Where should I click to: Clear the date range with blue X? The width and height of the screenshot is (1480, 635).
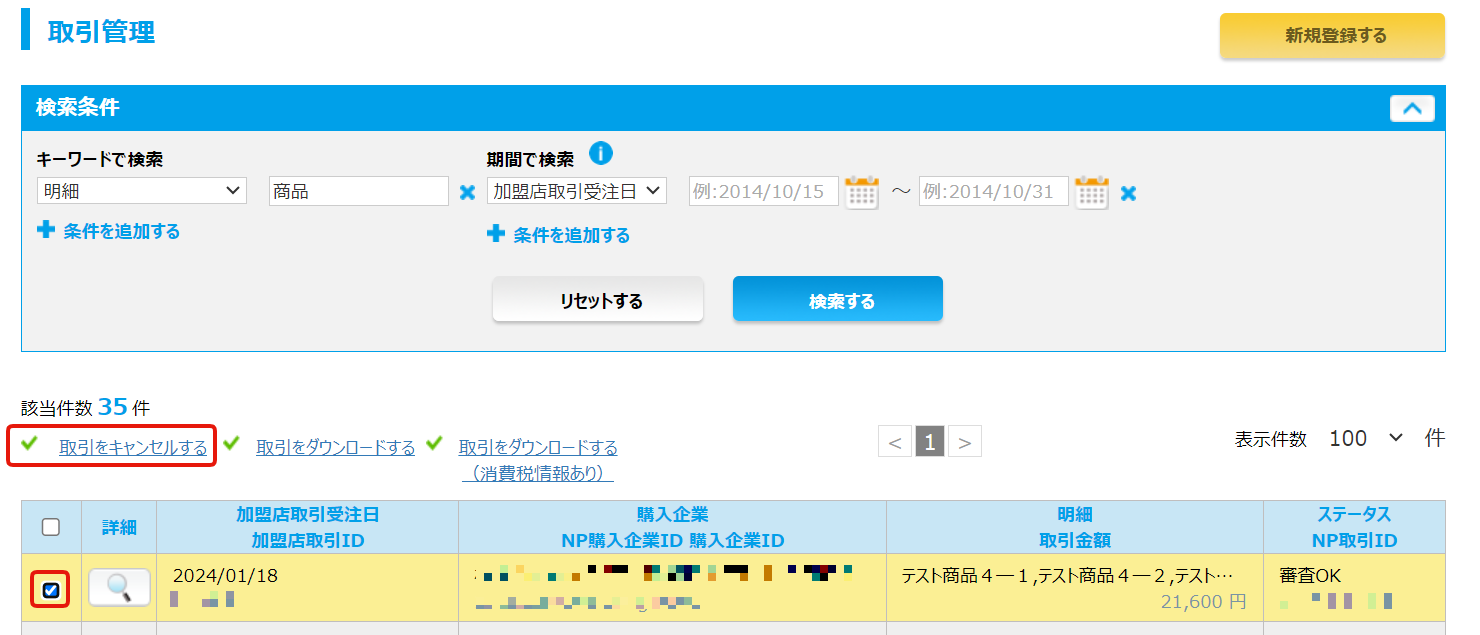pyautogui.click(x=1128, y=193)
